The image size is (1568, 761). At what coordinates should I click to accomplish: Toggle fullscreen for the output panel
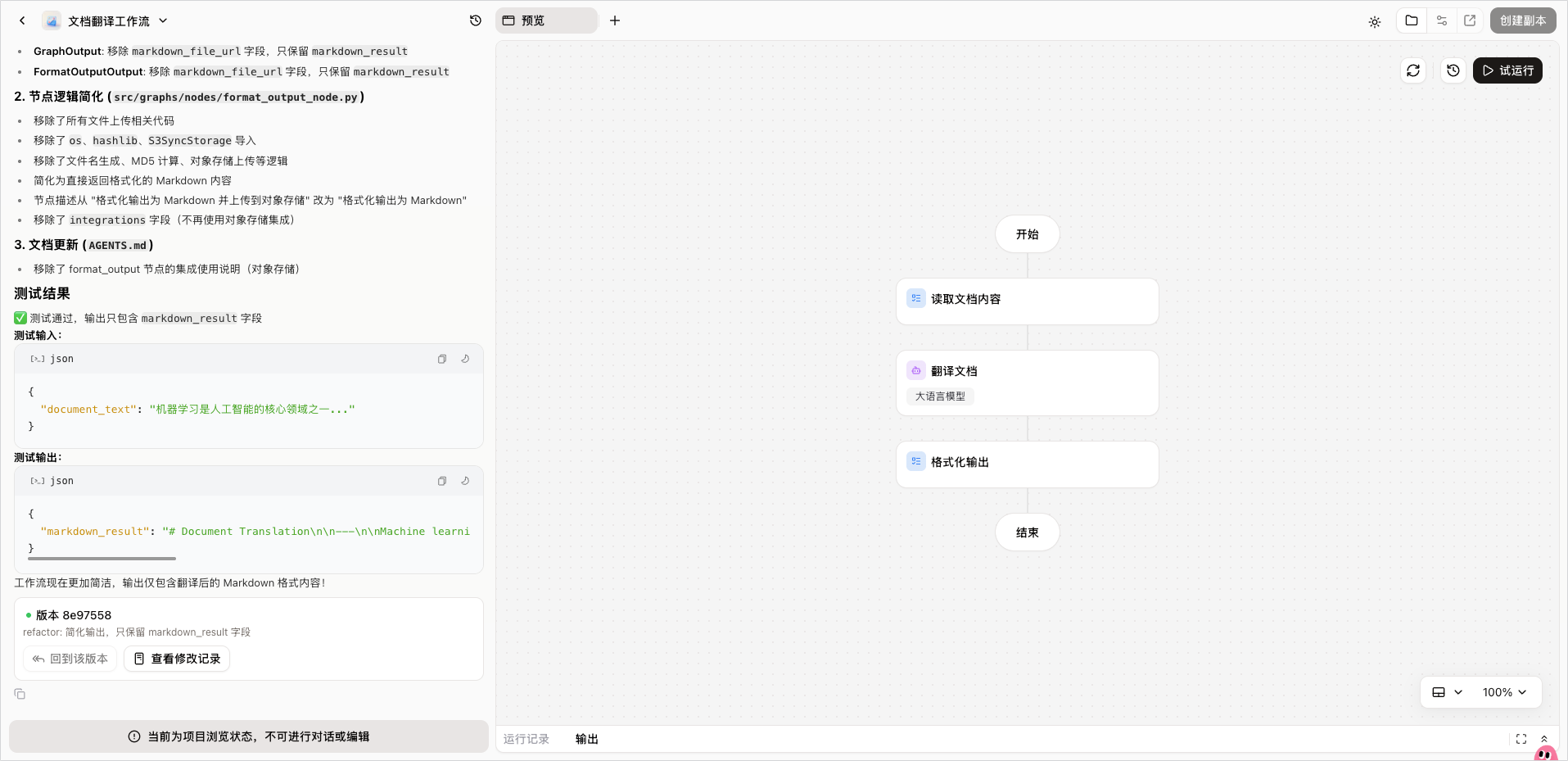point(1521,739)
